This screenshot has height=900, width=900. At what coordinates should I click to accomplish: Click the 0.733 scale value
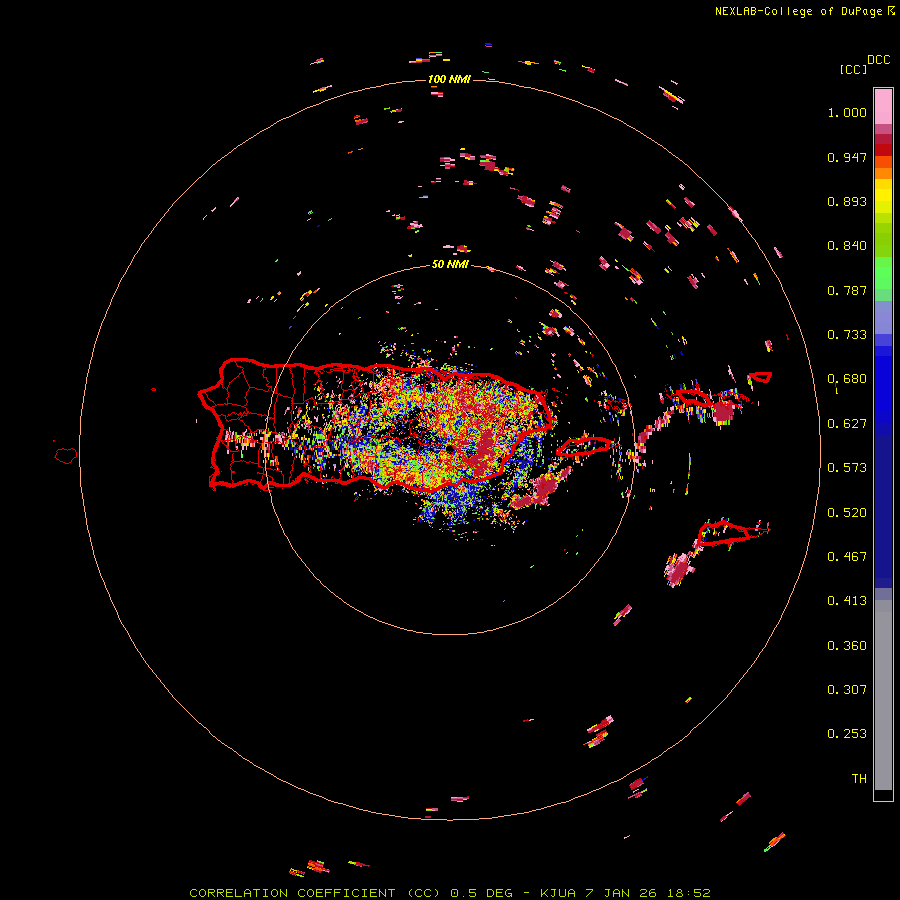tap(847, 335)
